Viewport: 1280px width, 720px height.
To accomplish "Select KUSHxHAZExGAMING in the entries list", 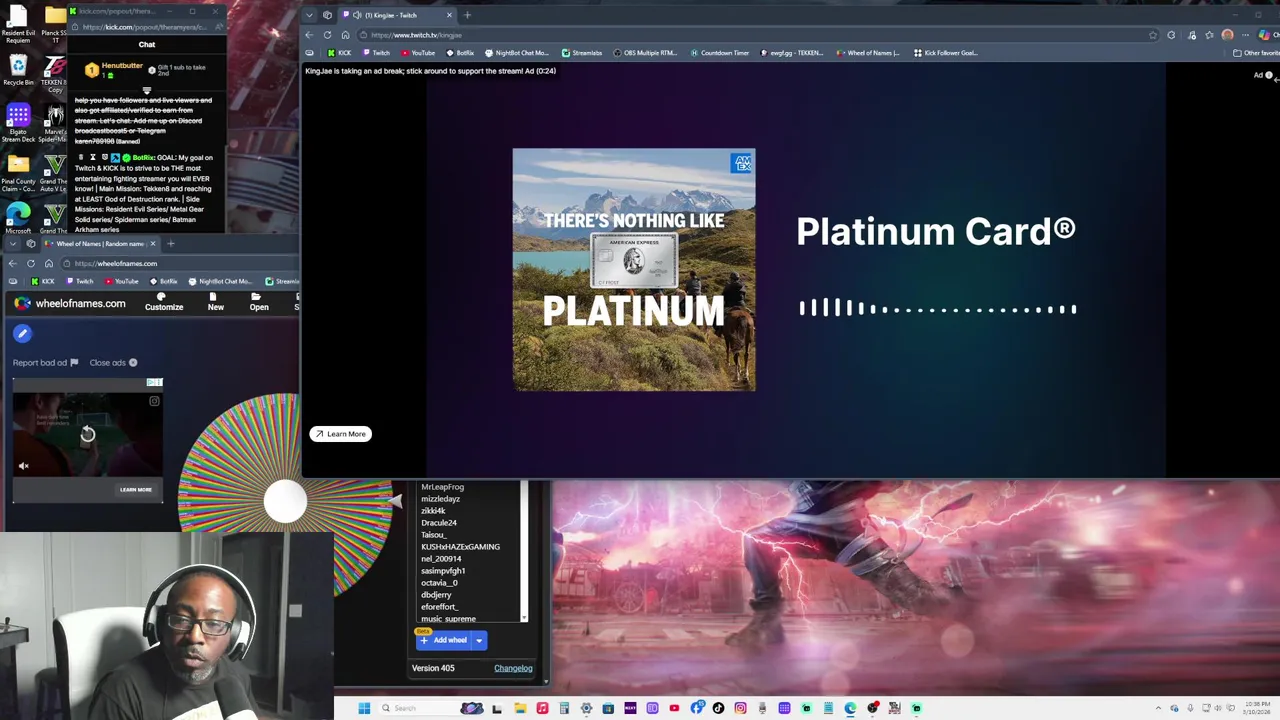I will pyautogui.click(x=460, y=547).
